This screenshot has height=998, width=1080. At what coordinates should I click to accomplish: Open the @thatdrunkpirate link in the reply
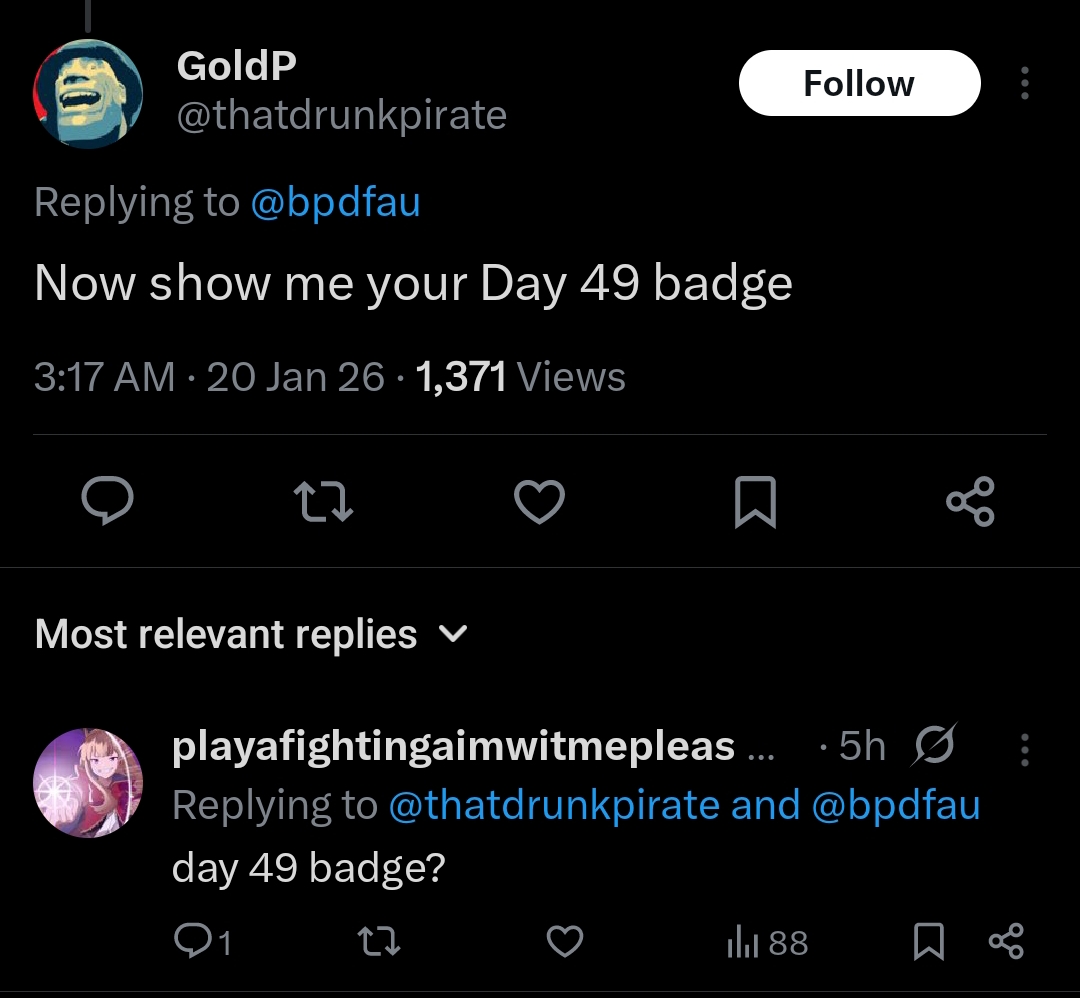(554, 805)
